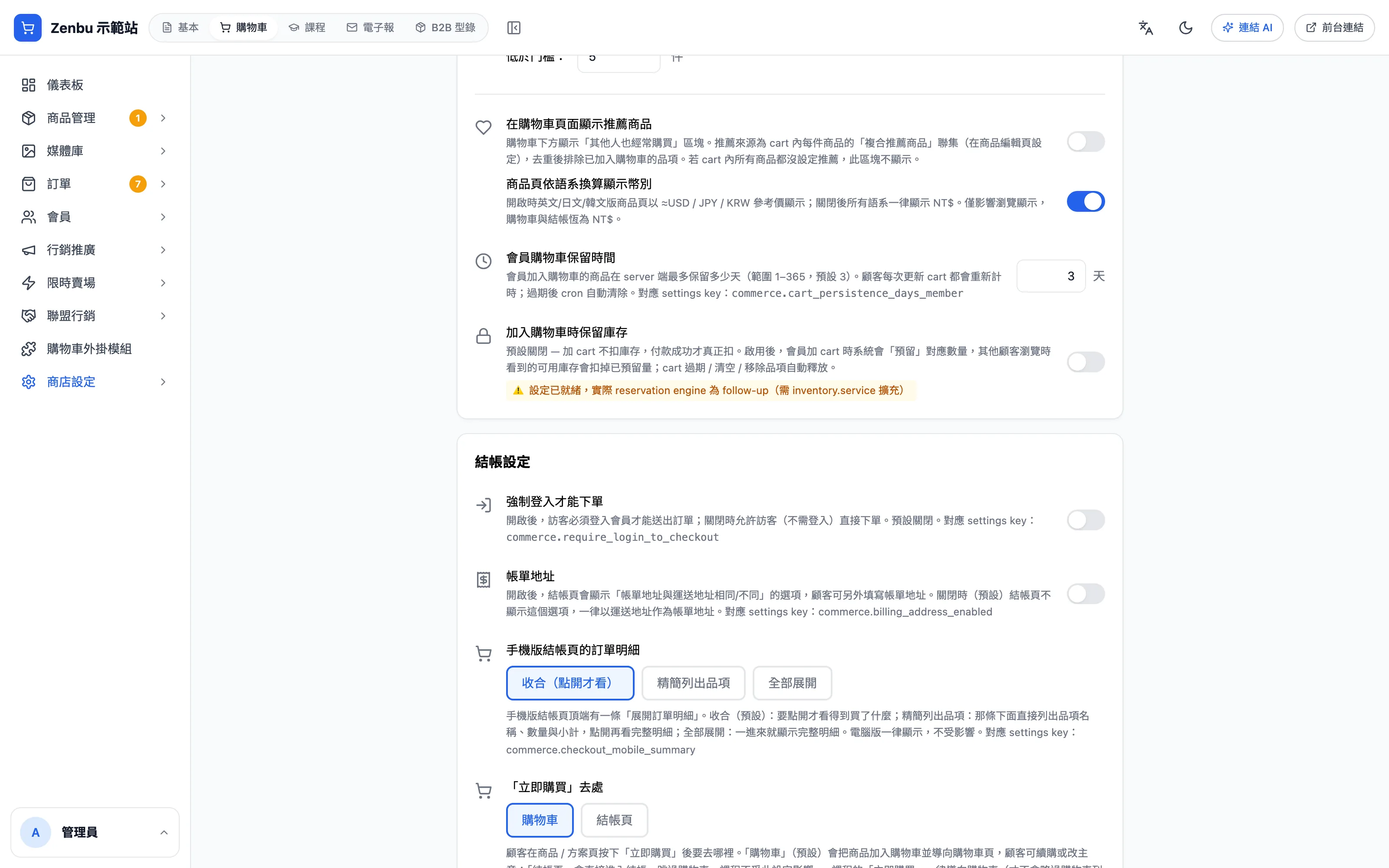Select 精簡列出品項 order summary option
1389x868 pixels.
pyautogui.click(x=693, y=683)
